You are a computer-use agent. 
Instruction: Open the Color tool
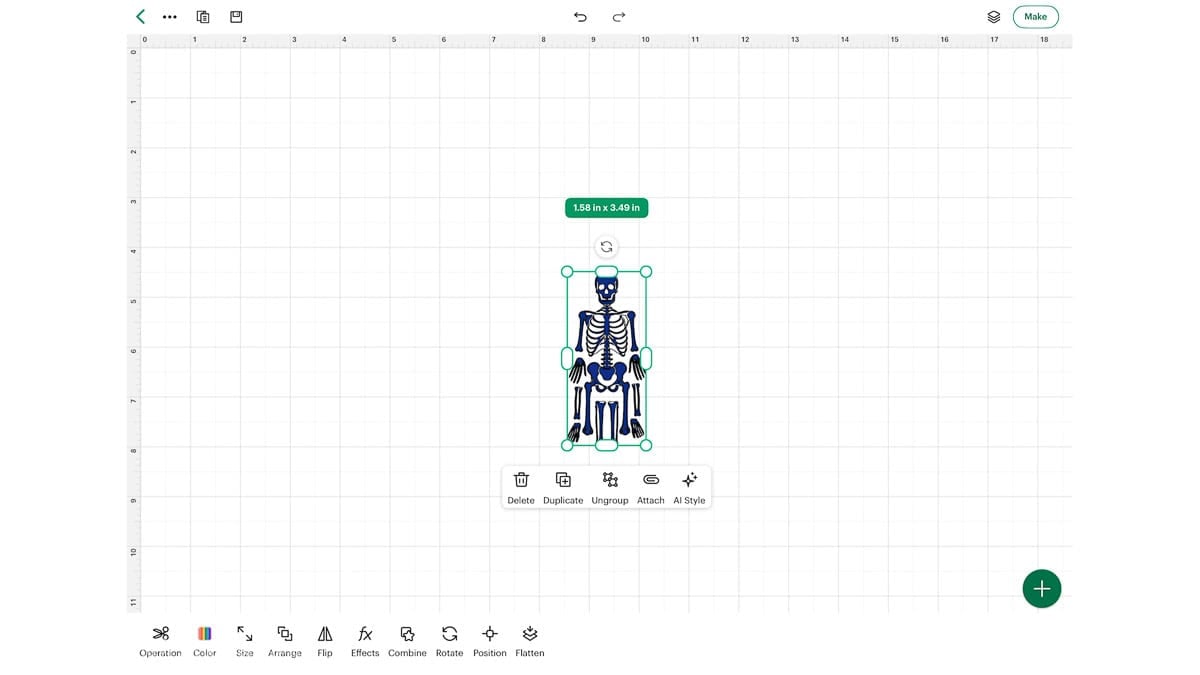[x=205, y=641]
